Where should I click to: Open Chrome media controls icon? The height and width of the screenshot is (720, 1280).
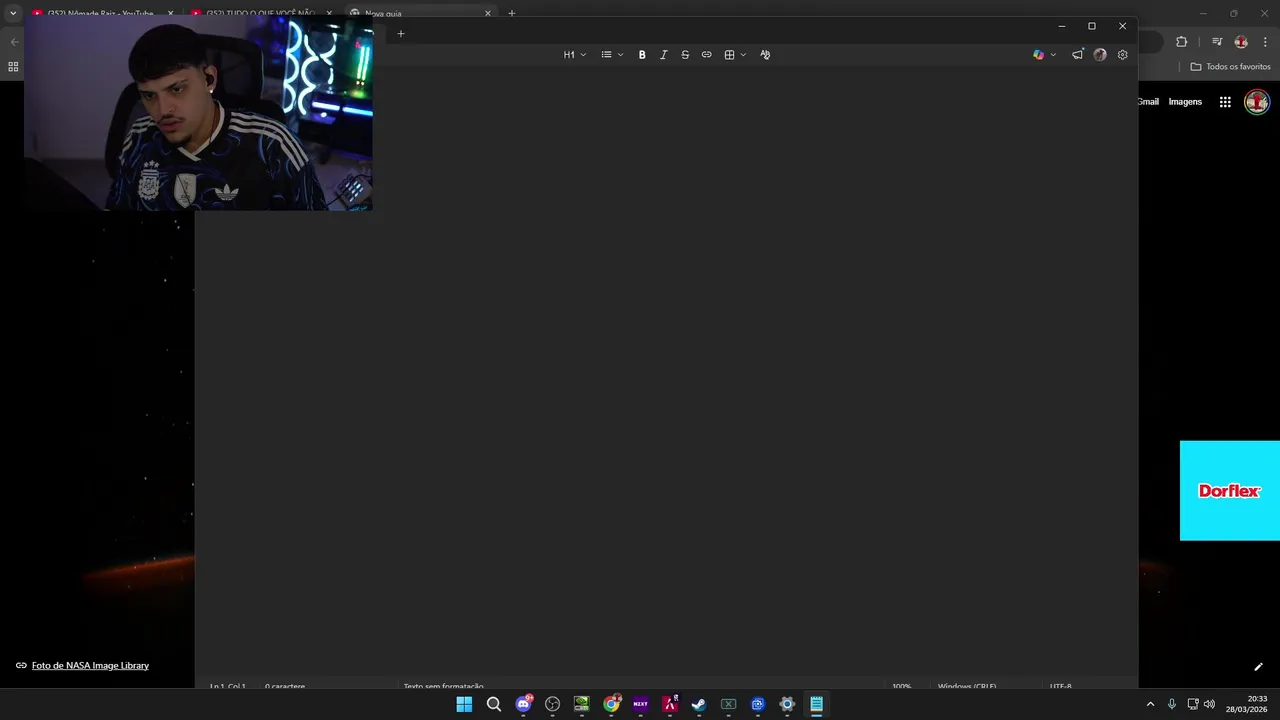click(1217, 42)
